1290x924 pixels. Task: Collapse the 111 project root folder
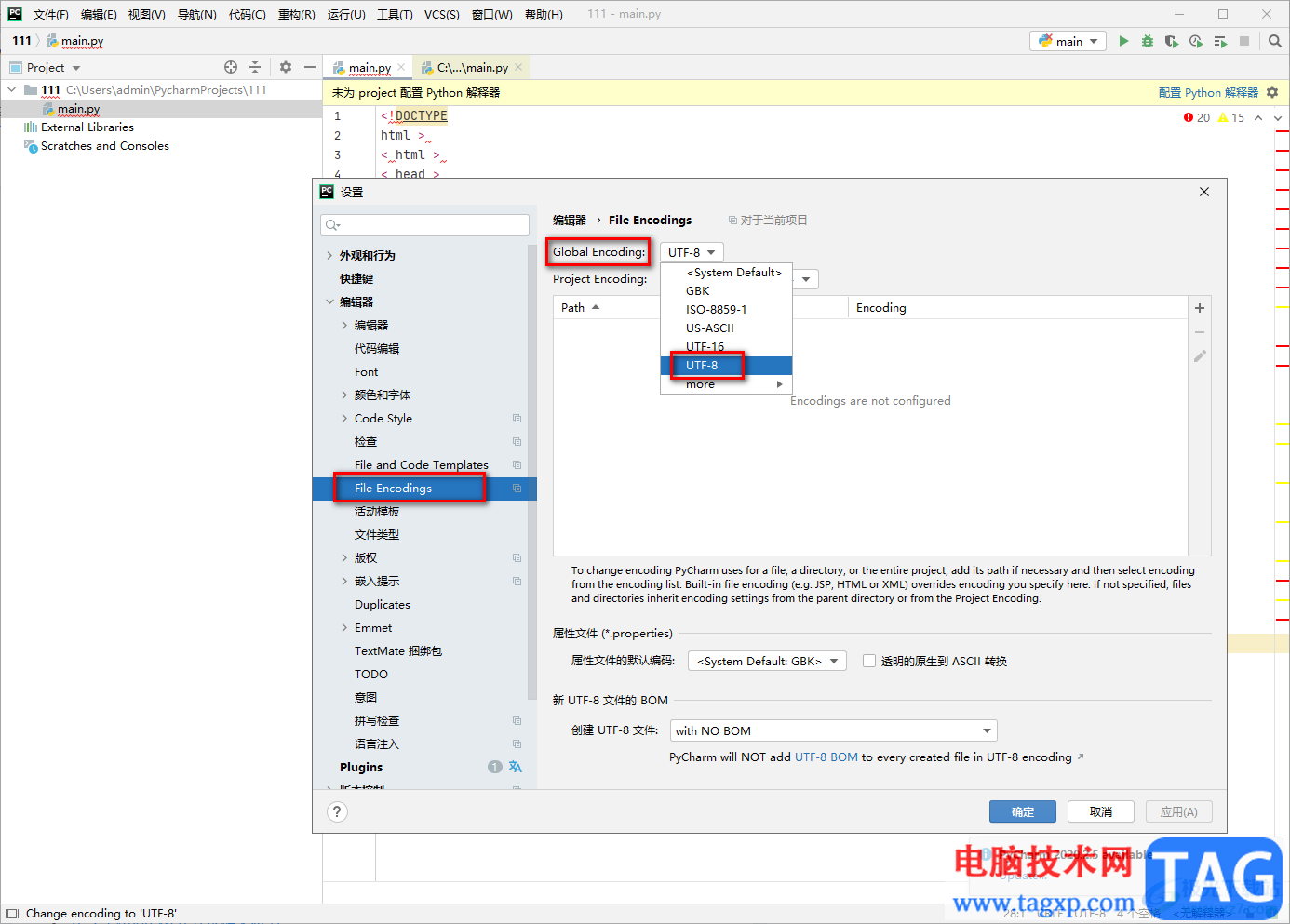coord(12,90)
